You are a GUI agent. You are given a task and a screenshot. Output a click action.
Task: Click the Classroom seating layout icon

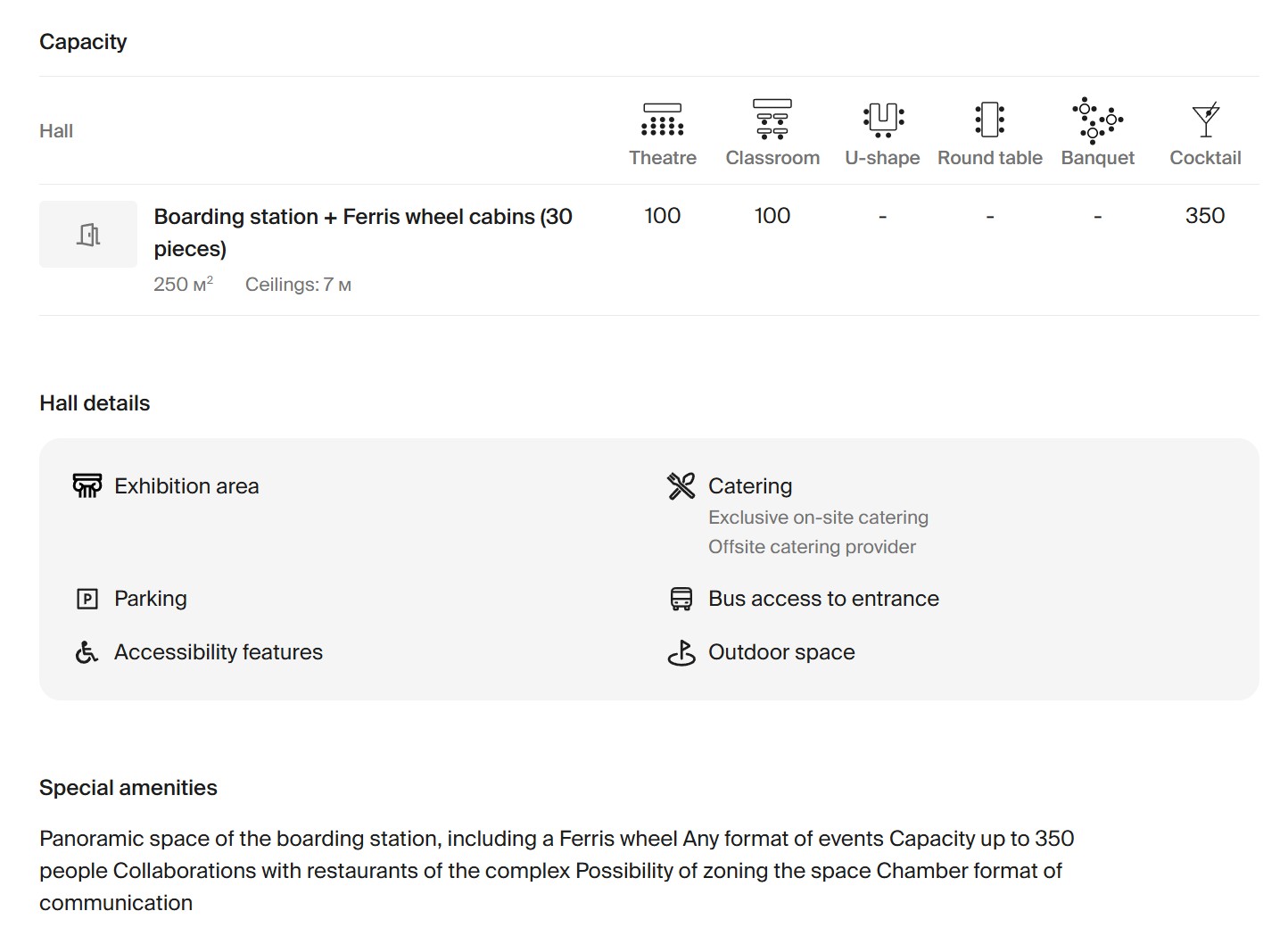tap(772, 119)
